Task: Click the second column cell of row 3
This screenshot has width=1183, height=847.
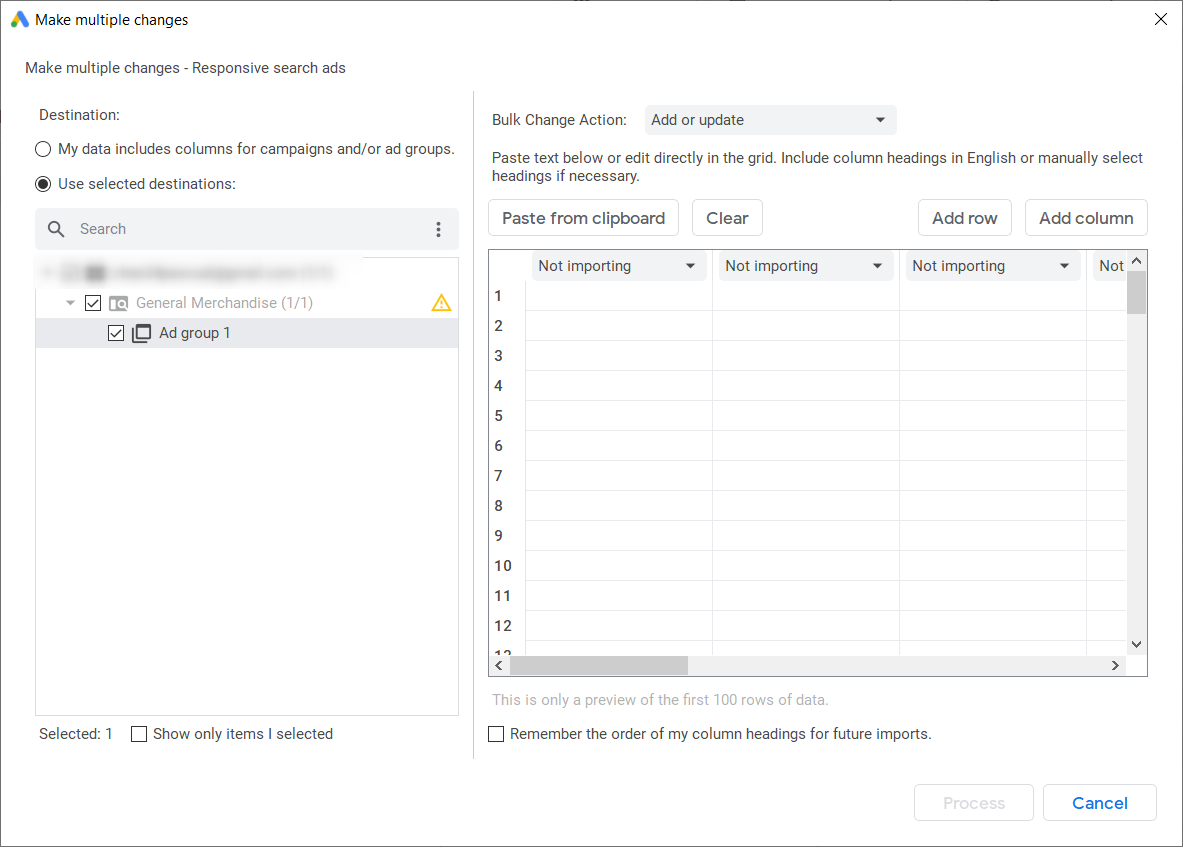Action: pos(806,355)
